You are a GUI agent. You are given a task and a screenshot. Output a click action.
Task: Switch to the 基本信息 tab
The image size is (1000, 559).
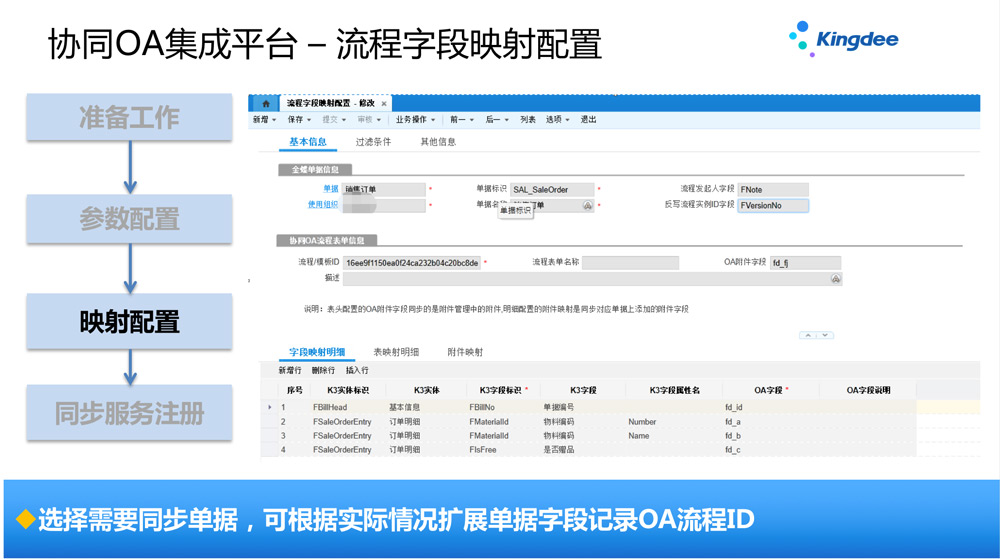[x=308, y=142]
